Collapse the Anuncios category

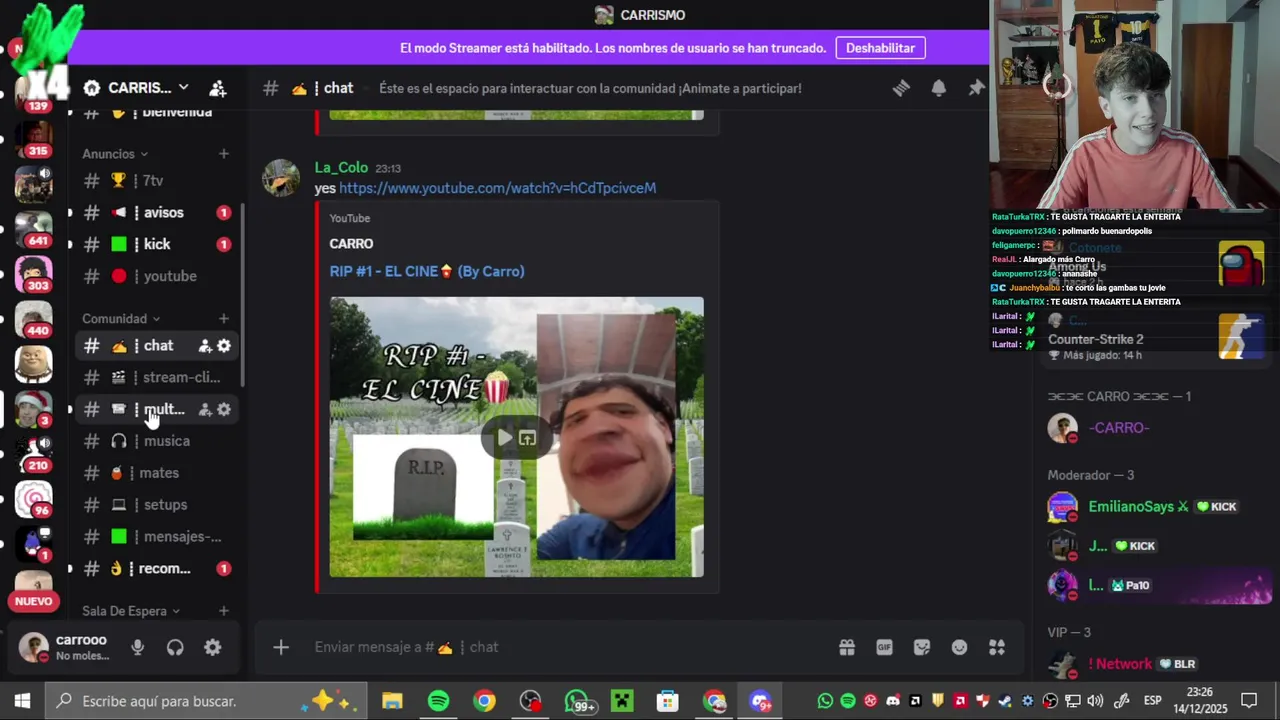(115, 154)
